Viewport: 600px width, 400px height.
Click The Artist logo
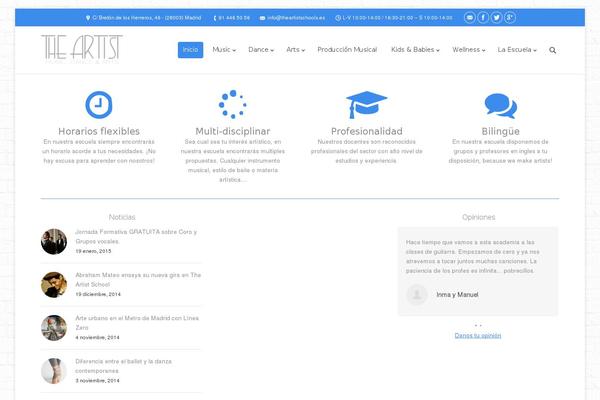point(82,49)
